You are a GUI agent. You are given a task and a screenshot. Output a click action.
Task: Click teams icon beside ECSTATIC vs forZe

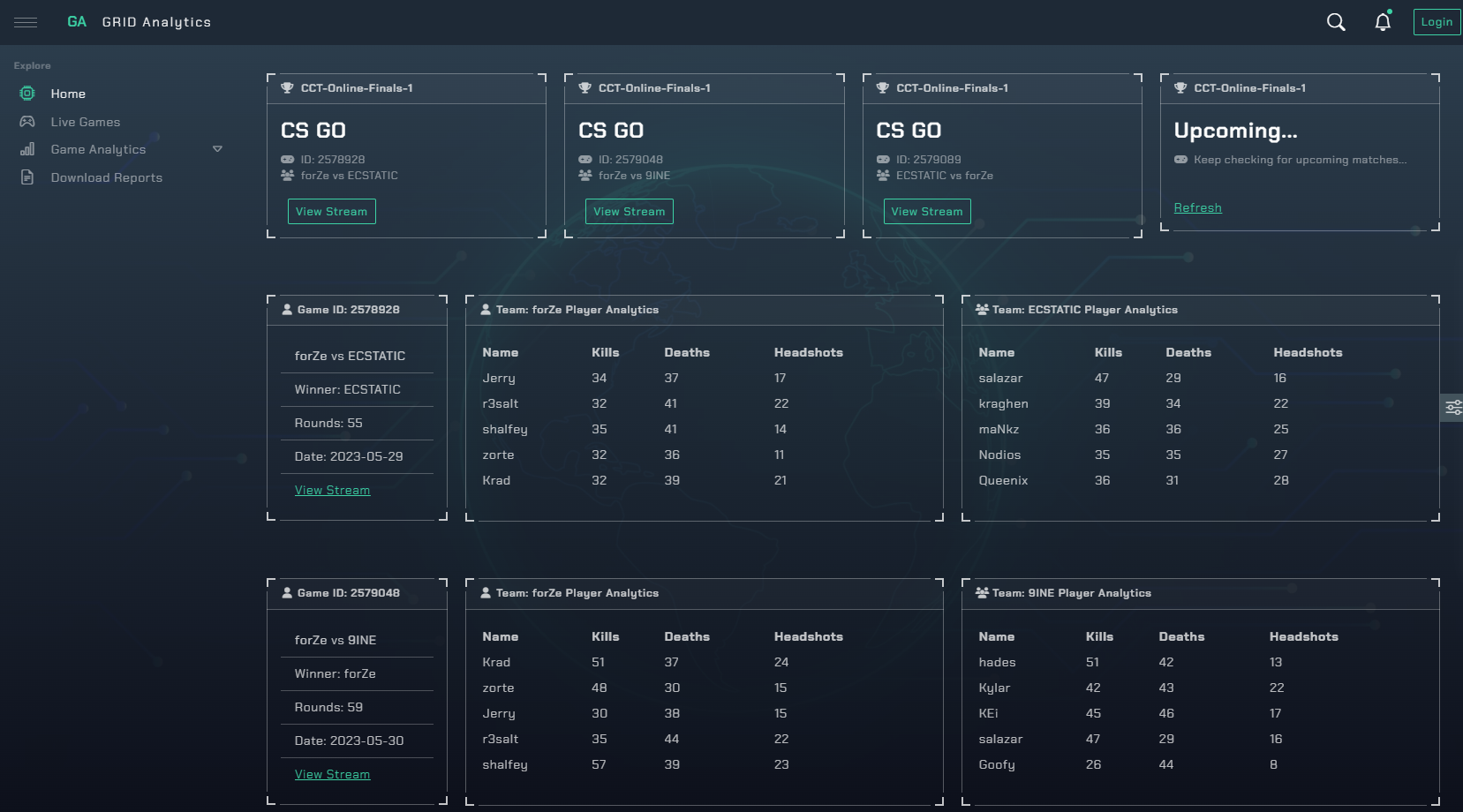(883, 176)
